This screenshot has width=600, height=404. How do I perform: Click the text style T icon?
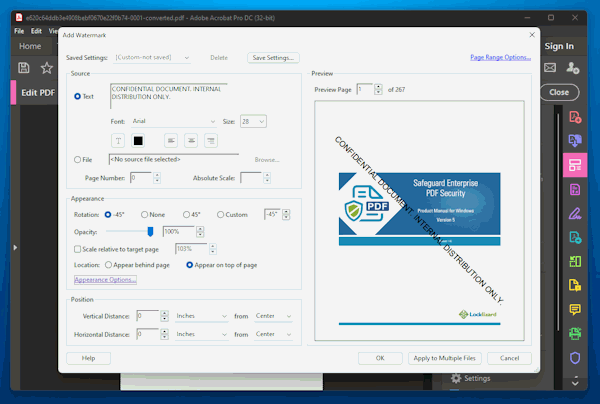(x=118, y=141)
